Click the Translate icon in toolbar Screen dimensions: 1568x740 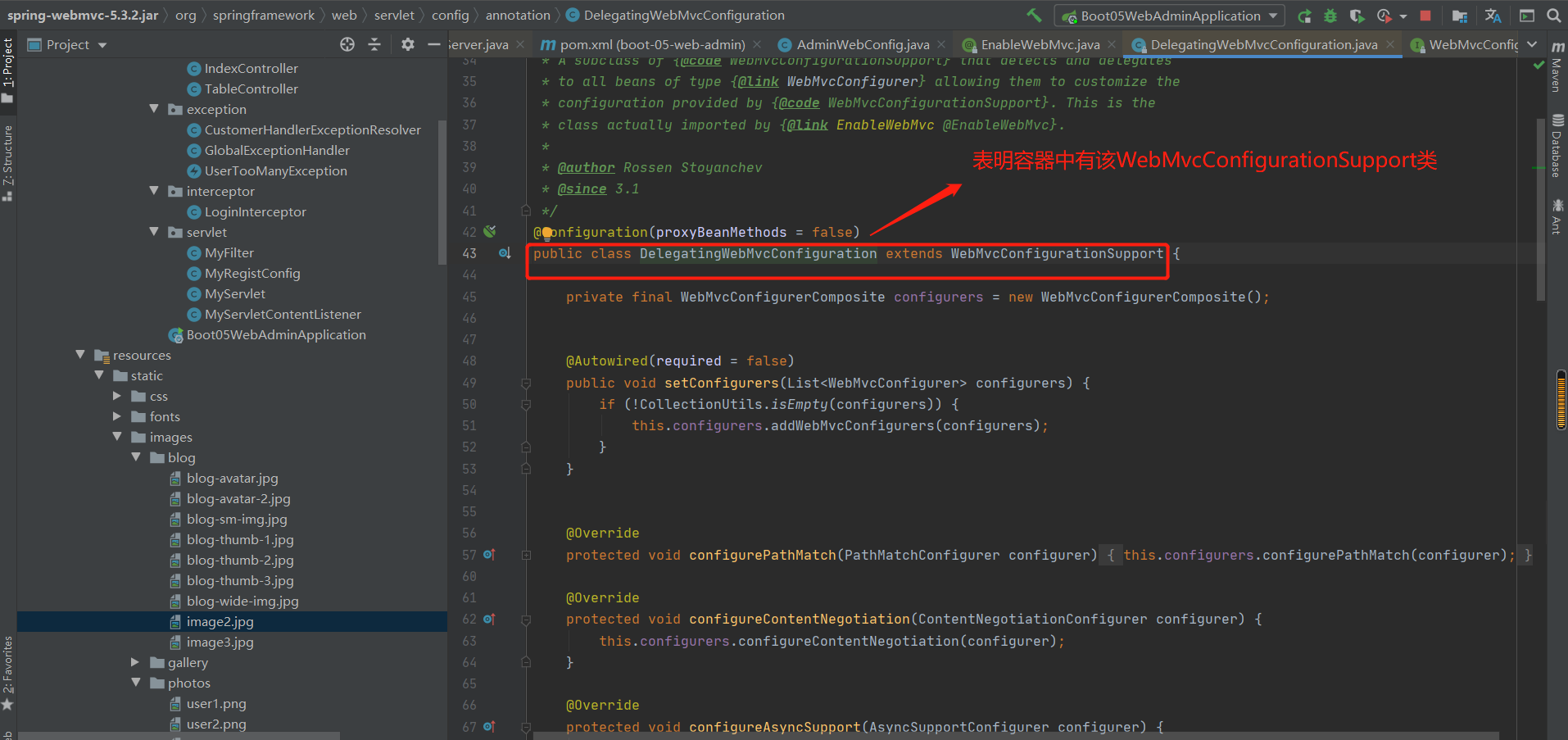point(1493,16)
